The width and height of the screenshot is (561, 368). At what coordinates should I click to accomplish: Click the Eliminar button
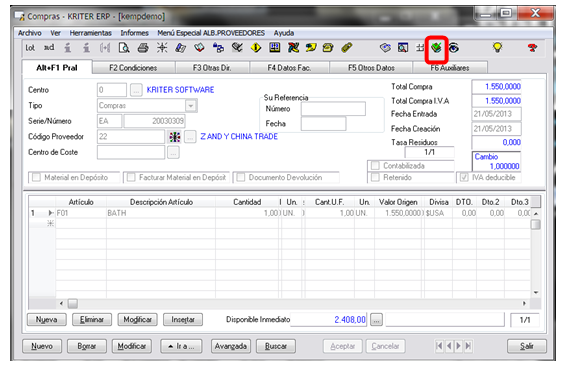(x=92, y=319)
